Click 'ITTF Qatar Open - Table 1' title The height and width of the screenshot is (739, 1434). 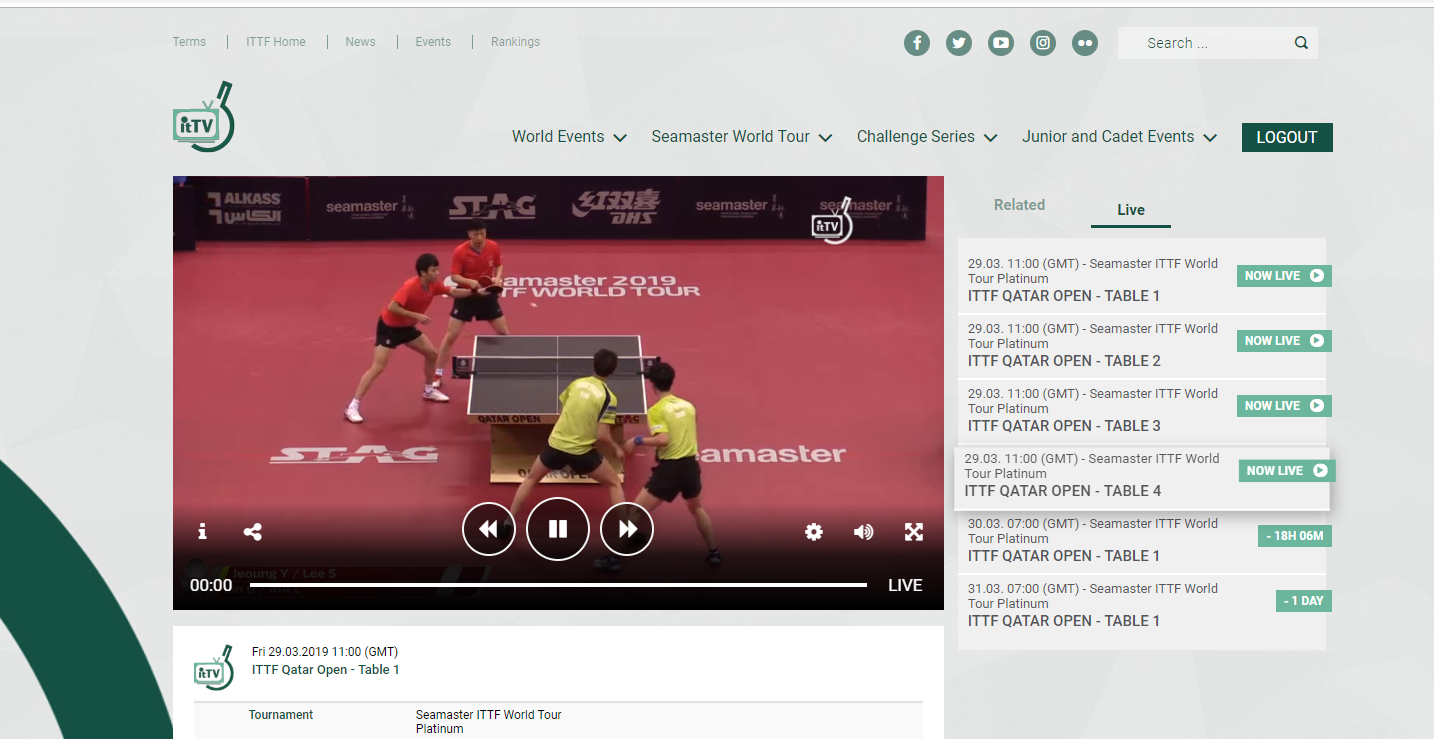coord(326,670)
